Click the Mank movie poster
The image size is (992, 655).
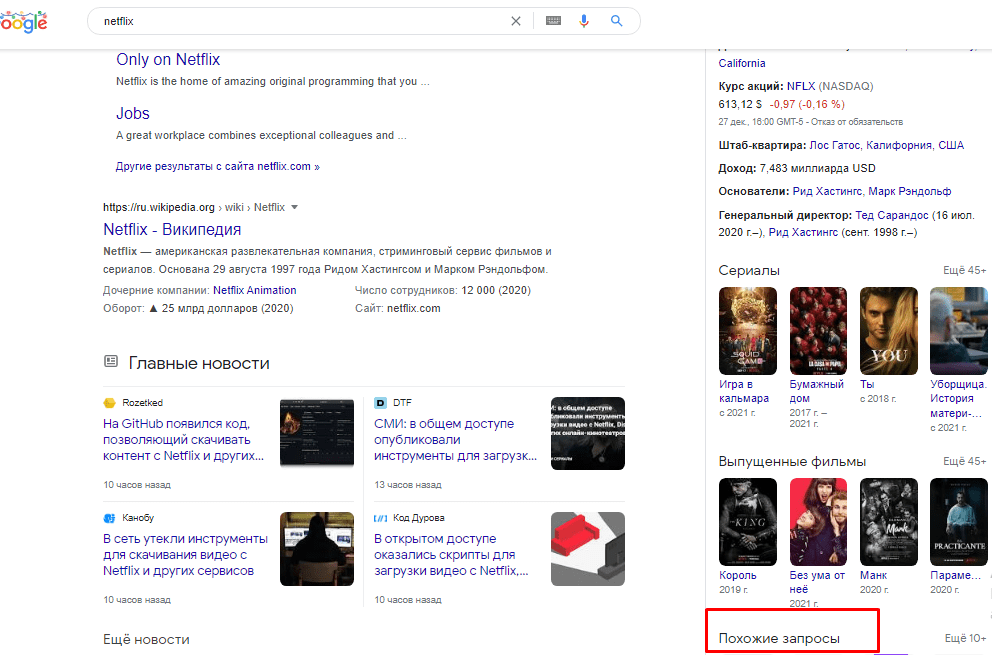coord(889,521)
